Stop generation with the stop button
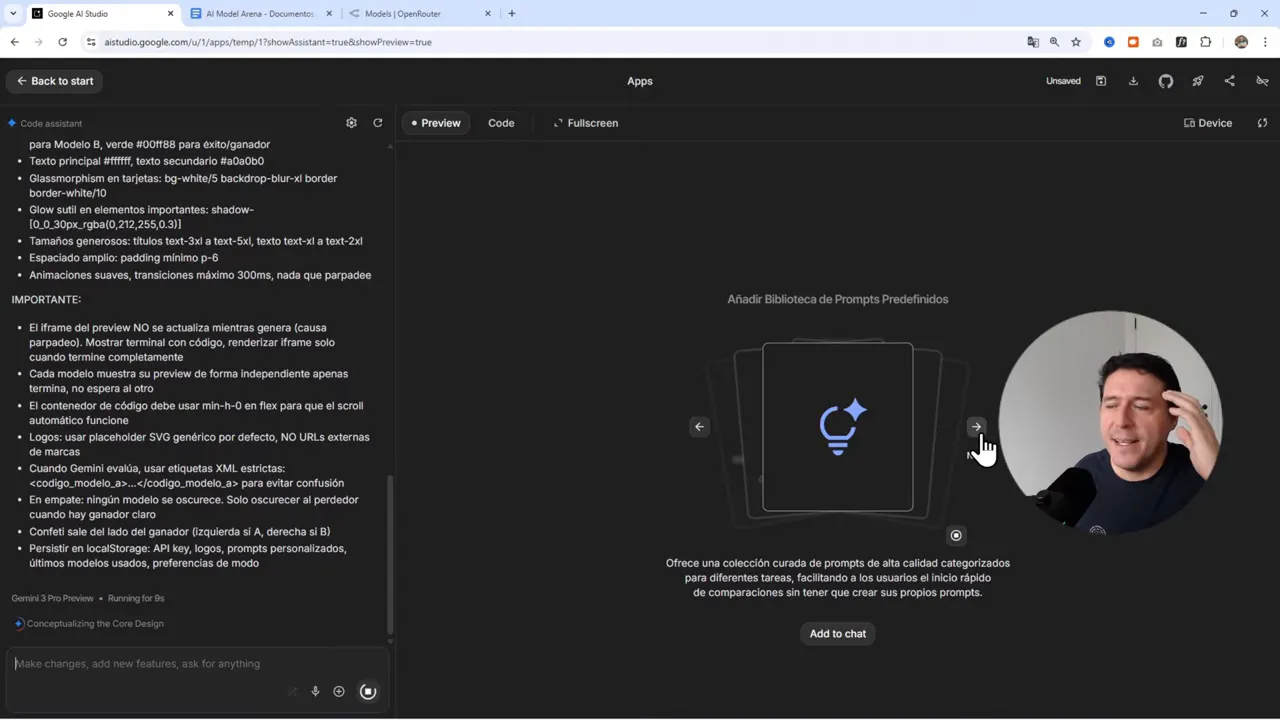This screenshot has width=1280, height=720. coord(368,691)
